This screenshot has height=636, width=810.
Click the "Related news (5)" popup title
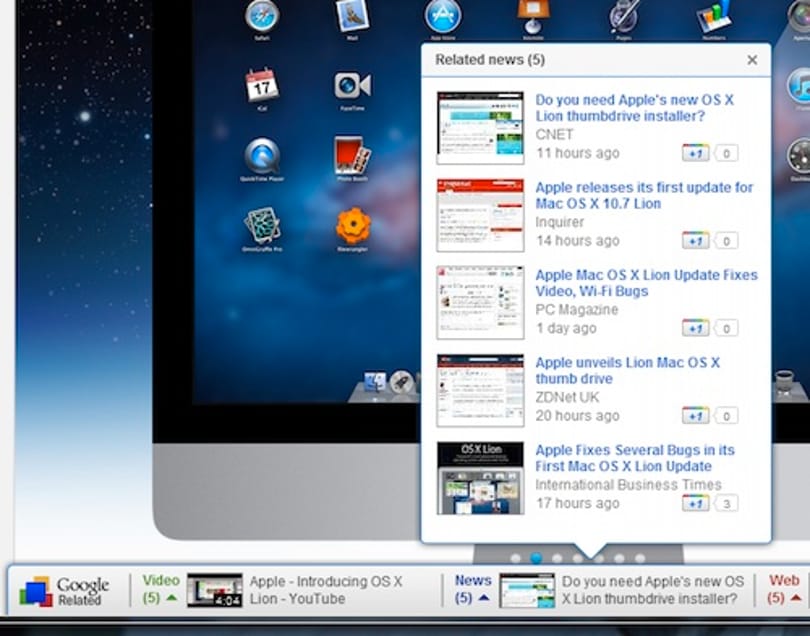[490, 60]
